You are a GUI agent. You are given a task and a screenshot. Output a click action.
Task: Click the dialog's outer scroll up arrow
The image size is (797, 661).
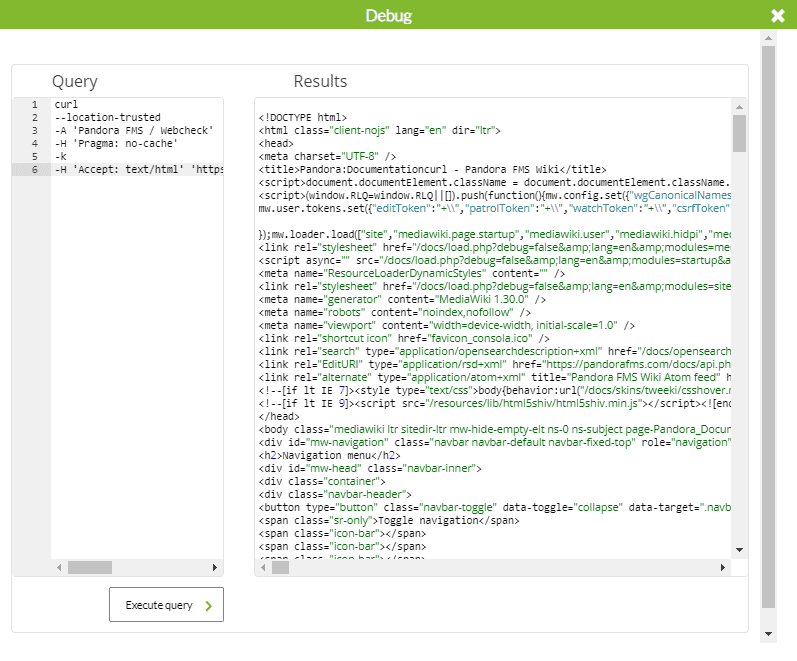pos(769,38)
